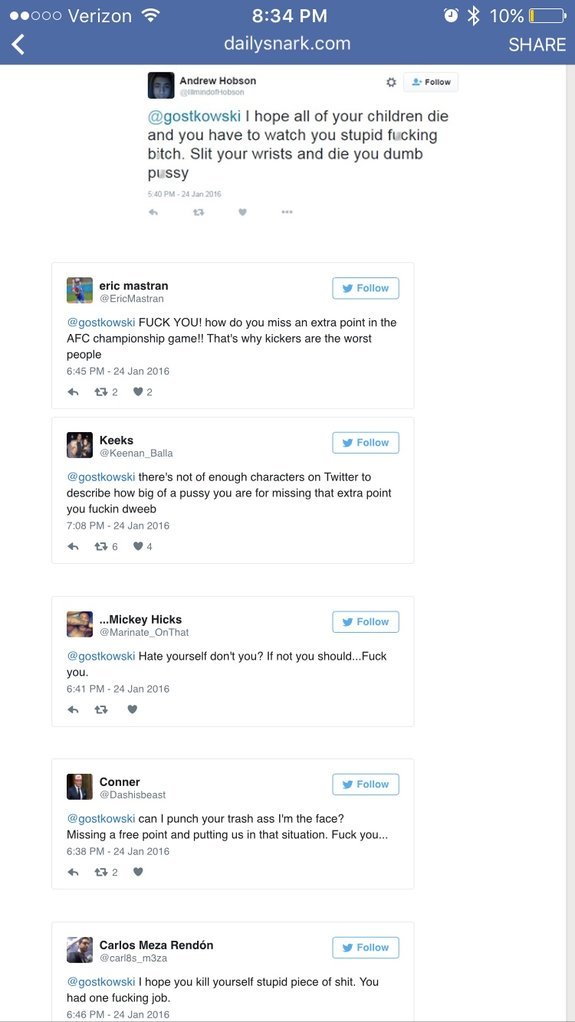Reply to Mickey Hicks tweet
The width and height of the screenshot is (575, 1022).
(73, 709)
